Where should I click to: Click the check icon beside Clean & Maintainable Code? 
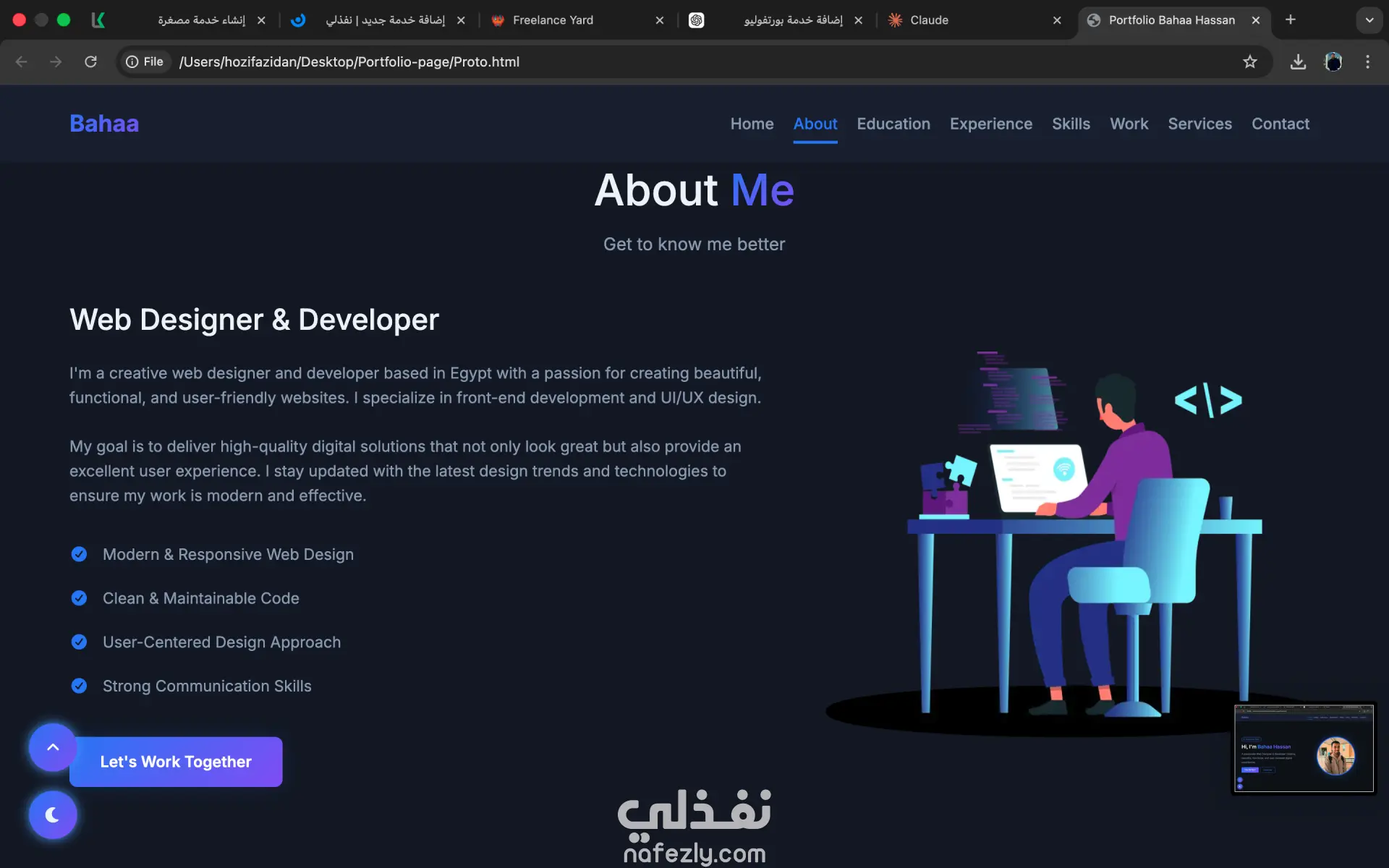80,598
